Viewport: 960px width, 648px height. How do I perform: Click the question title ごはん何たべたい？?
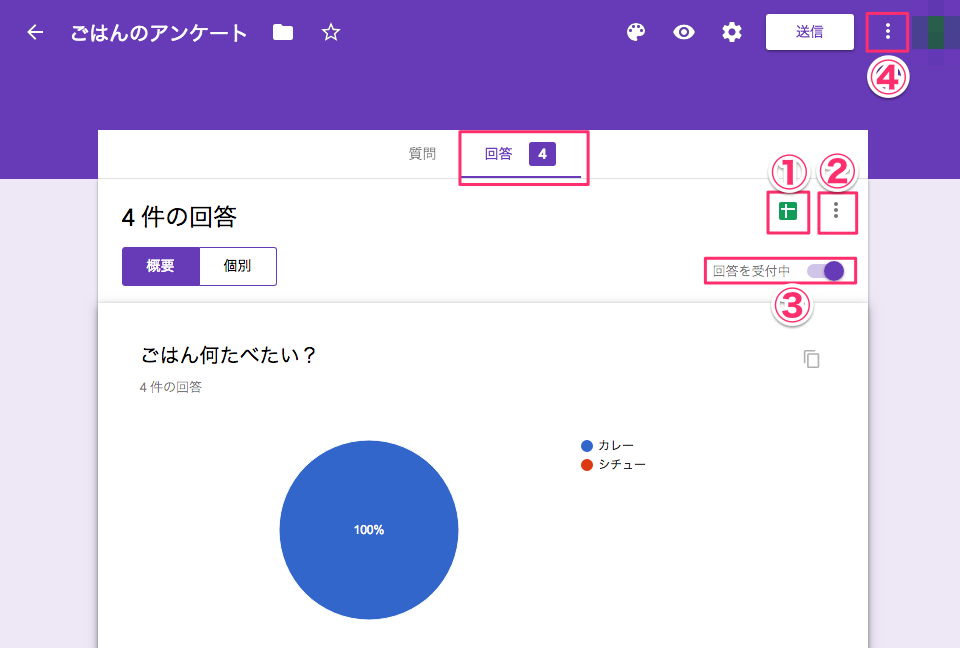click(x=228, y=355)
